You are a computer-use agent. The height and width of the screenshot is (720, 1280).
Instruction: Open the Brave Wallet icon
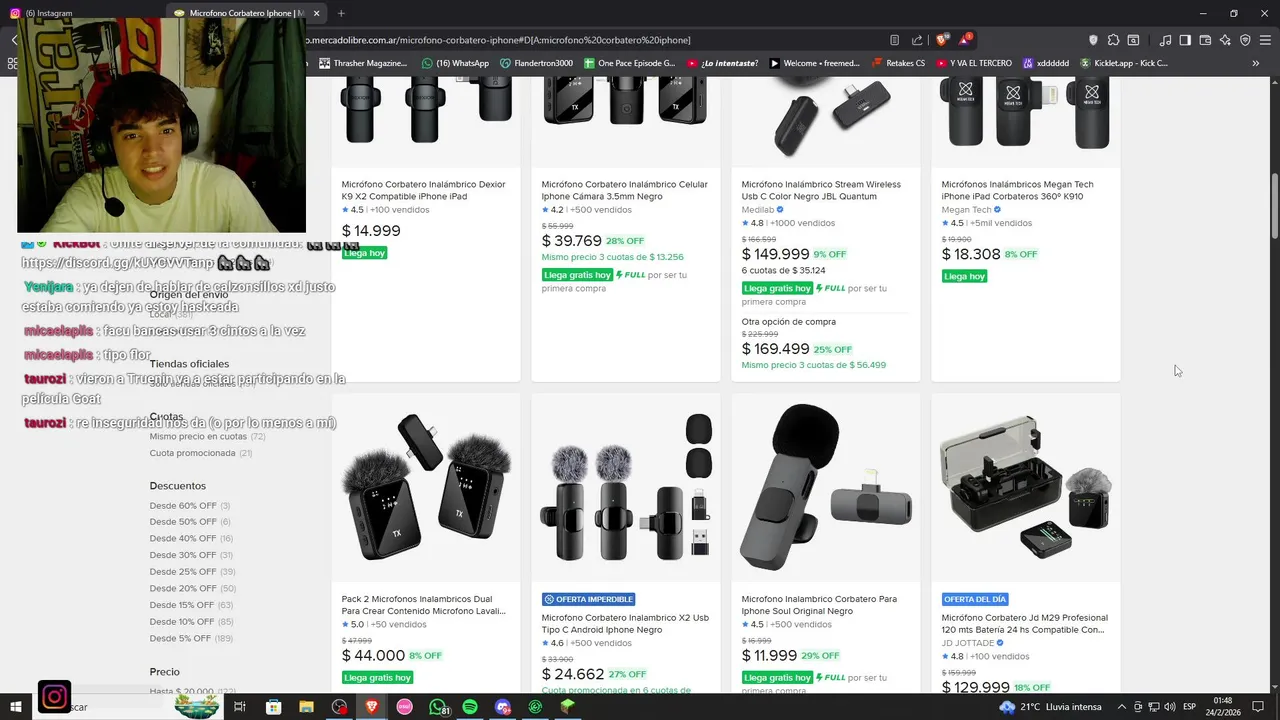[1205, 40]
